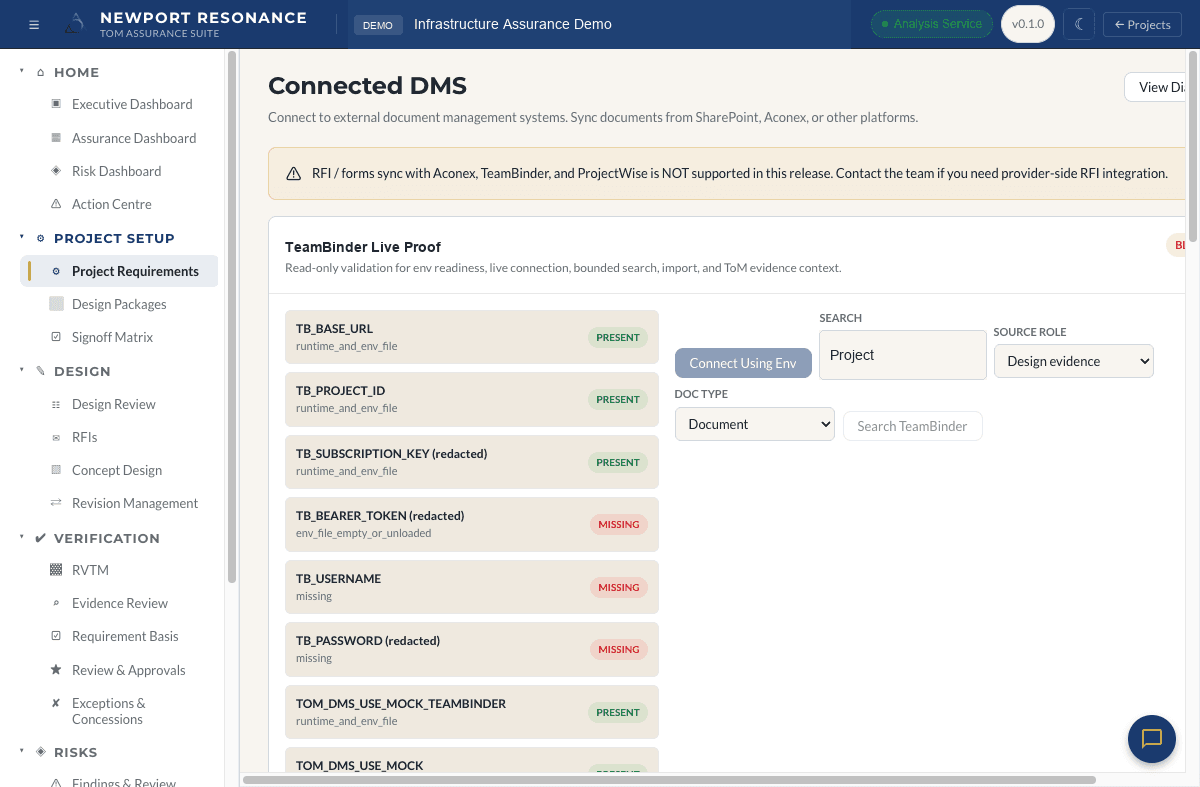1200x787 pixels.
Task: Click the TB_SUBSCRIPTION_KEY PRESENT badge
Action: 618,462
